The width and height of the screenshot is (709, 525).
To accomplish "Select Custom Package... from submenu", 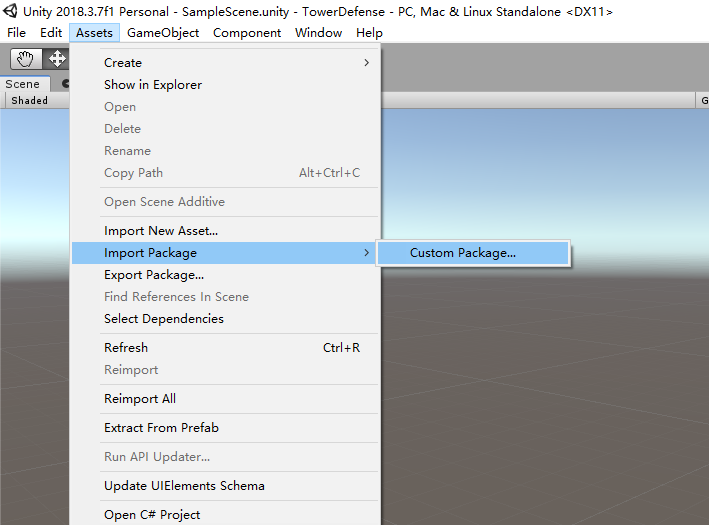I will pyautogui.click(x=473, y=253).
